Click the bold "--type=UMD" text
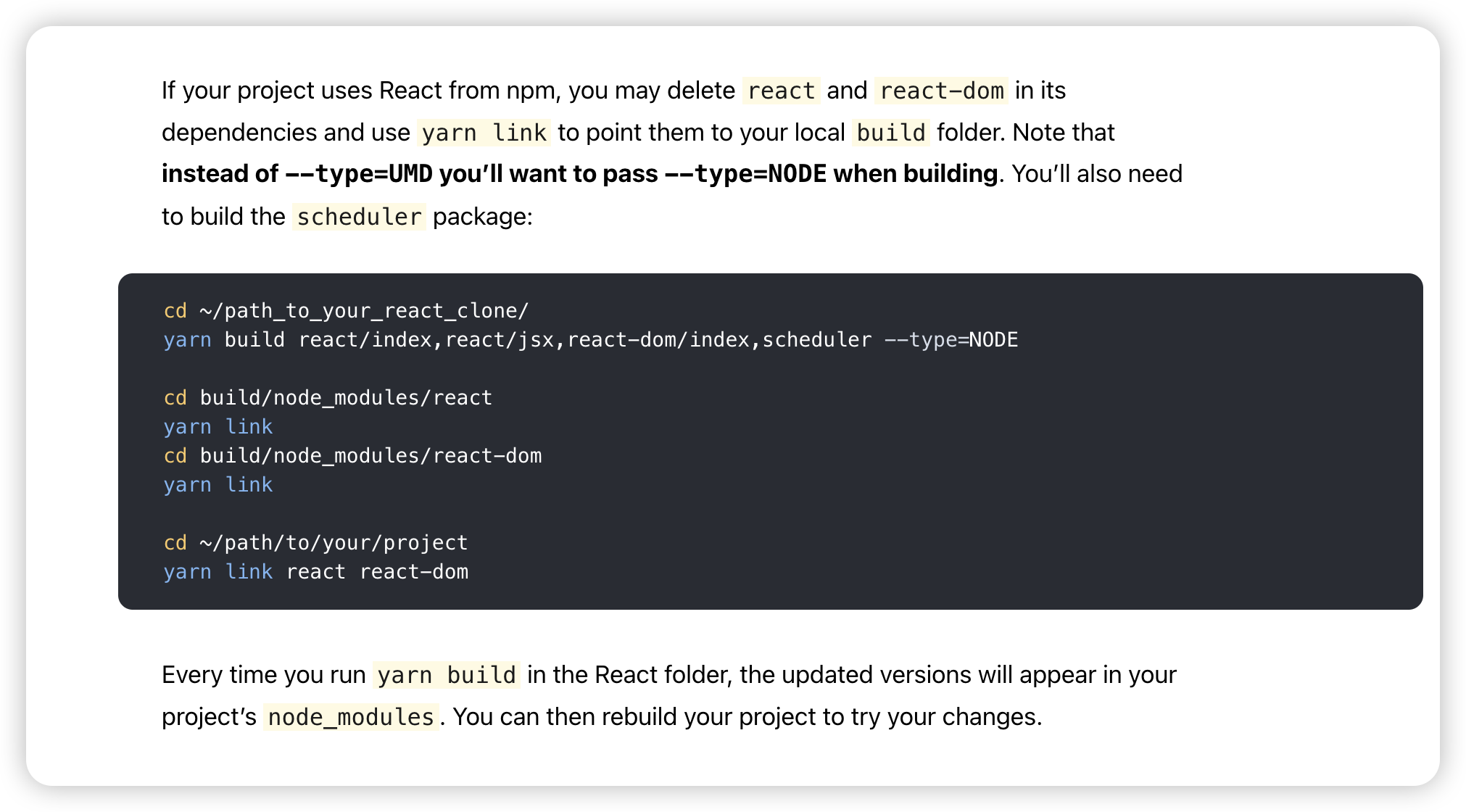1466x812 pixels. pyautogui.click(x=358, y=174)
